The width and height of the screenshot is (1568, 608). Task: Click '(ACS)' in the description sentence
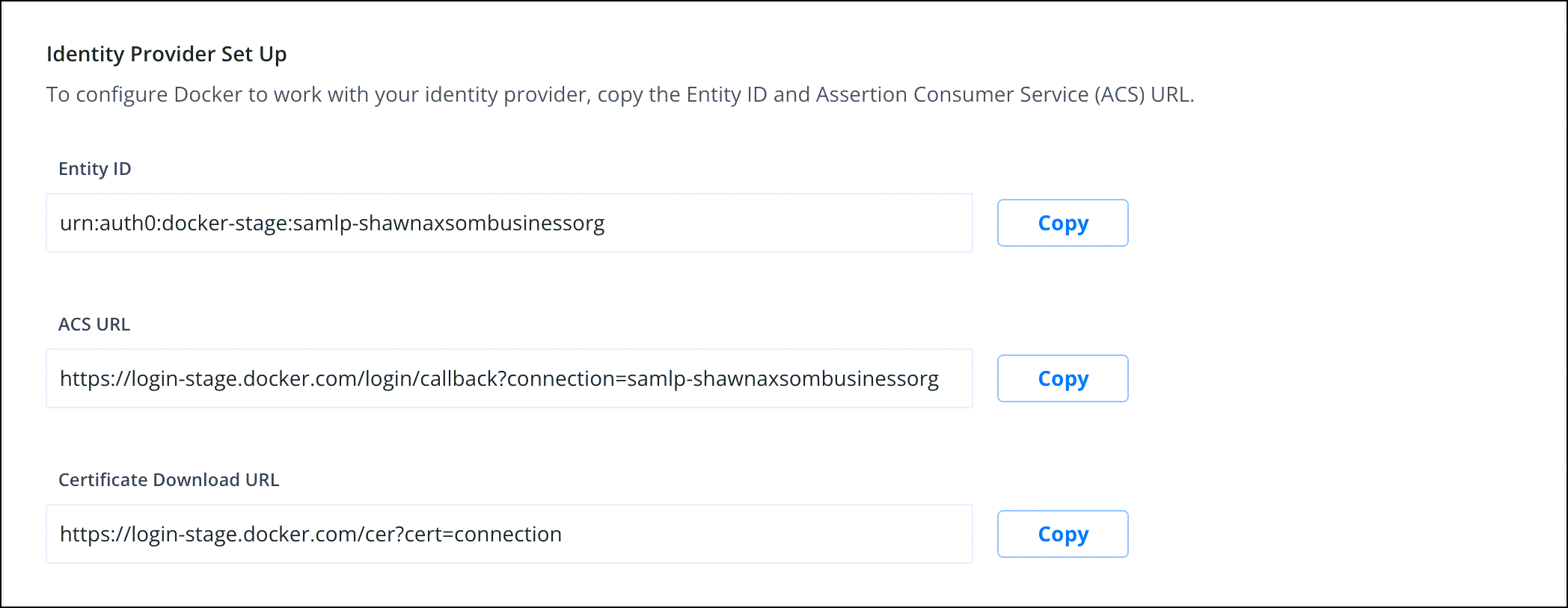[x=1119, y=95]
